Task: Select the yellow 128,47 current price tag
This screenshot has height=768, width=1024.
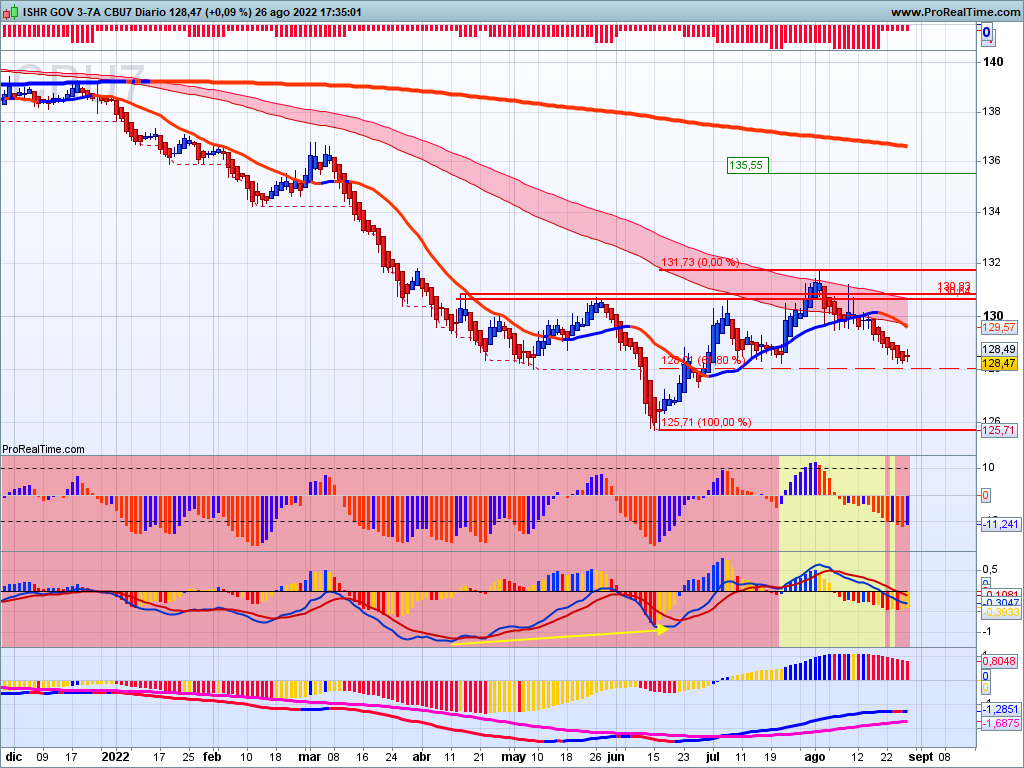Action: click(x=999, y=364)
